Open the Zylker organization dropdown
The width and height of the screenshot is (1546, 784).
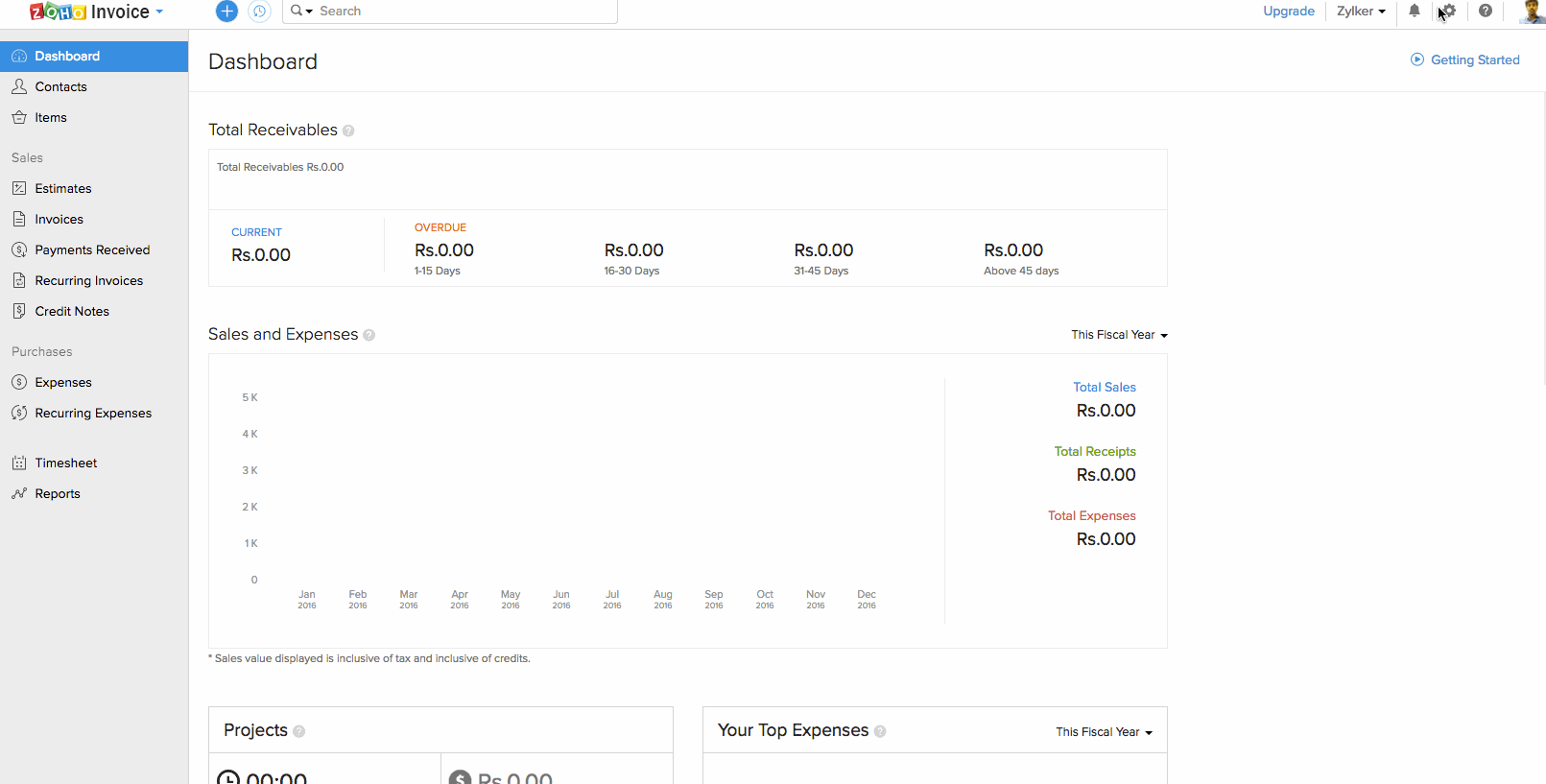[1361, 12]
